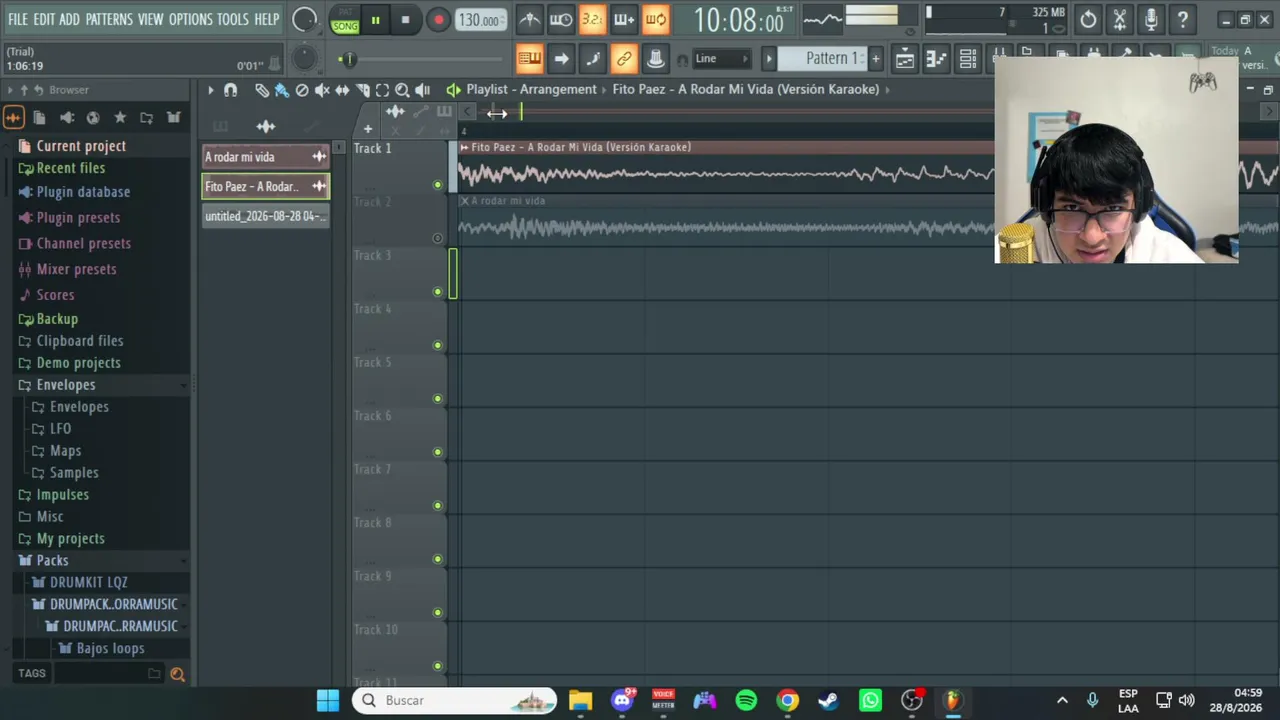Viewport: 1280px width, 720px height.
Task: Add a new pattern with plus button
Action: [876, 58]
